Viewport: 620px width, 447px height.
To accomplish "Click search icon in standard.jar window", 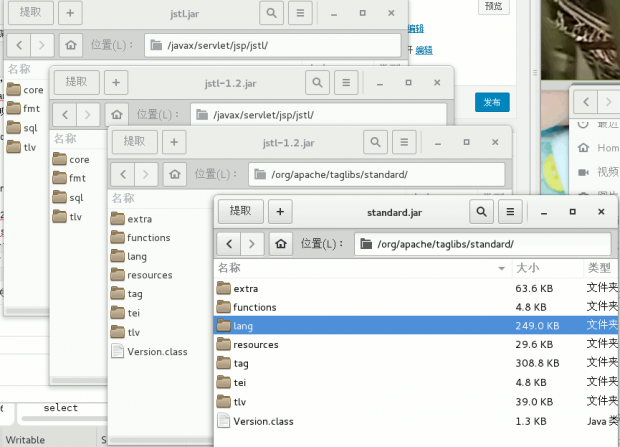I will [482, 211].
